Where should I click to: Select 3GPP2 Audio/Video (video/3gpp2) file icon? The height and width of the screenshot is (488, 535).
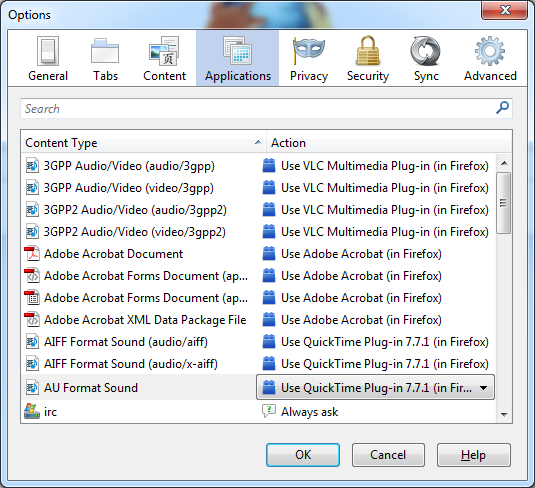[32, 232]
